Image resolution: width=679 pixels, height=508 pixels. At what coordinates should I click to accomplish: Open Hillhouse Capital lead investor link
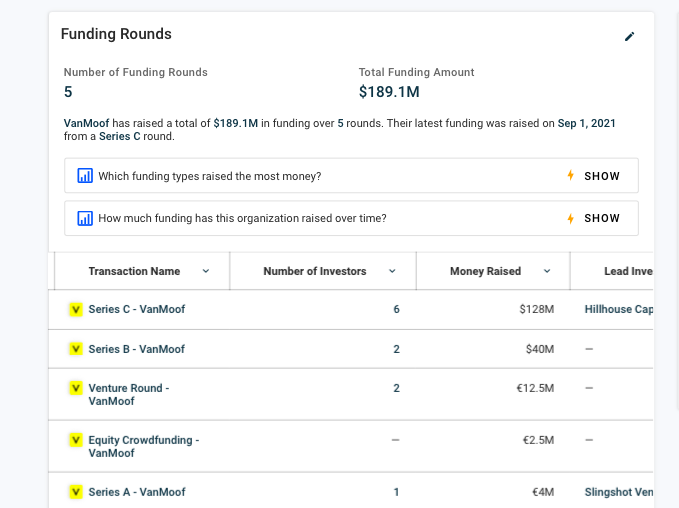pos(619,309)
